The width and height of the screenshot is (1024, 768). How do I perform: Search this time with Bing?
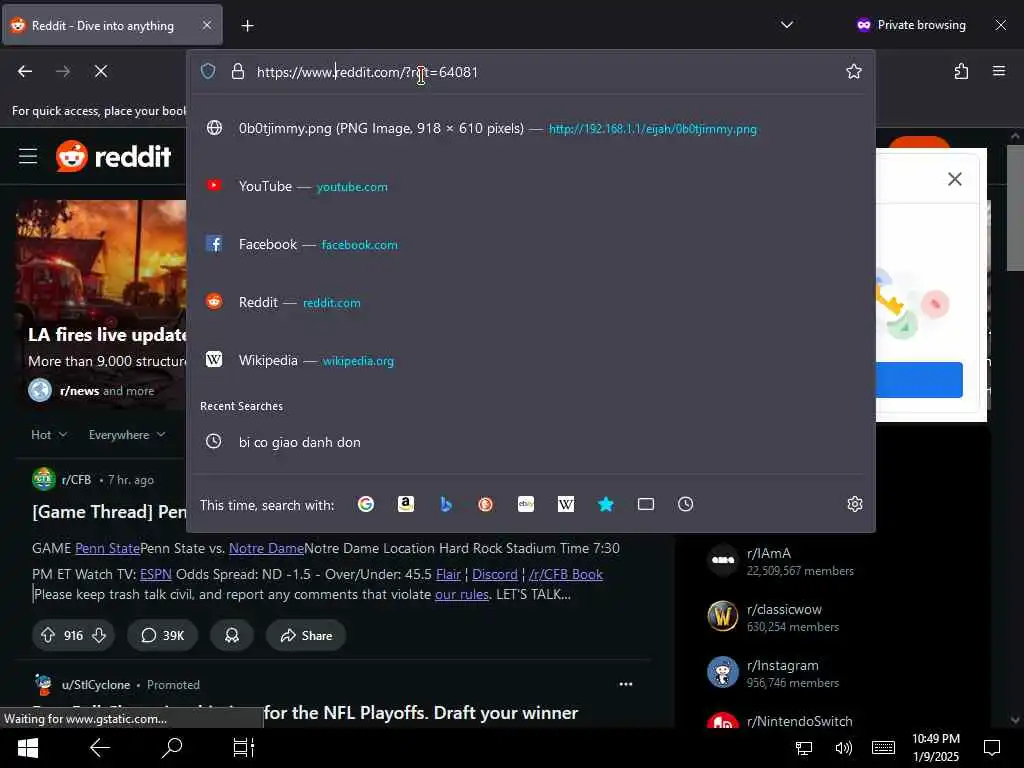(446, 504)
